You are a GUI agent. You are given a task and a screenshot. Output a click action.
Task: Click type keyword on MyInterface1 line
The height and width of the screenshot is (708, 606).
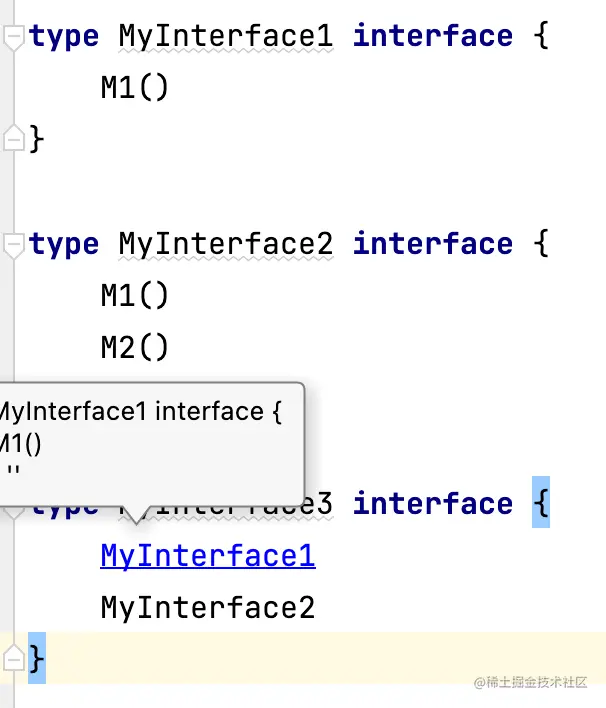(64, 38)
